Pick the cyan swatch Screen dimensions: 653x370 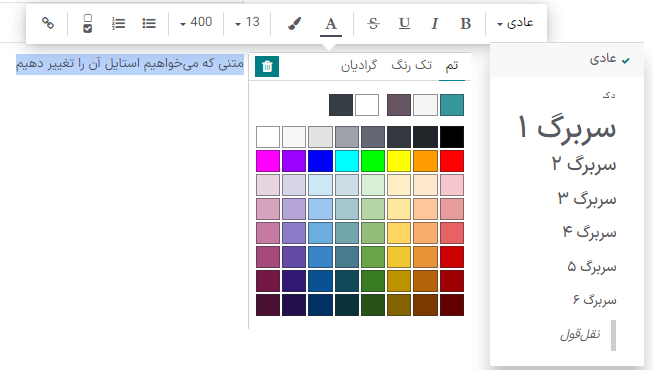[x=346, y=161]
